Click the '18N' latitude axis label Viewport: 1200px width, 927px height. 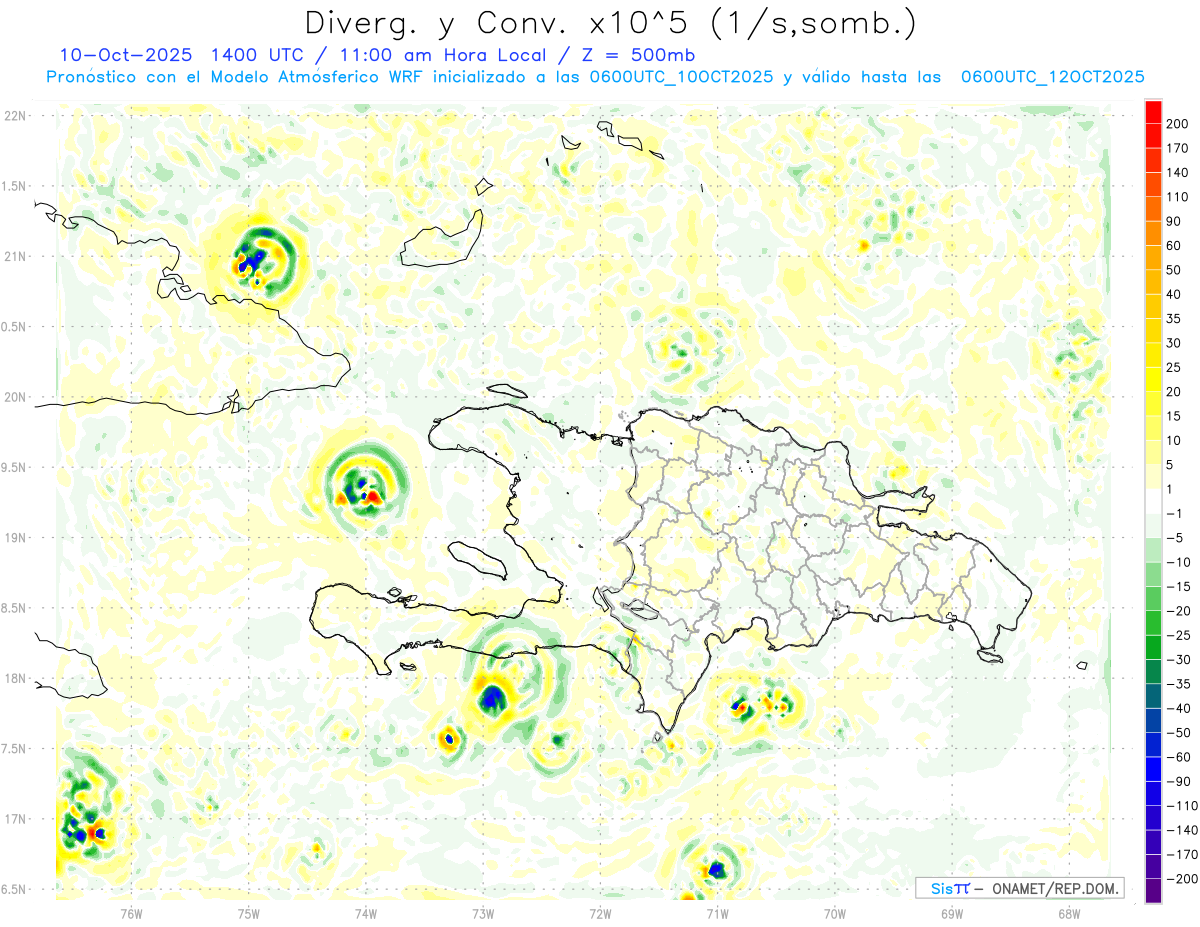(15, 678)
